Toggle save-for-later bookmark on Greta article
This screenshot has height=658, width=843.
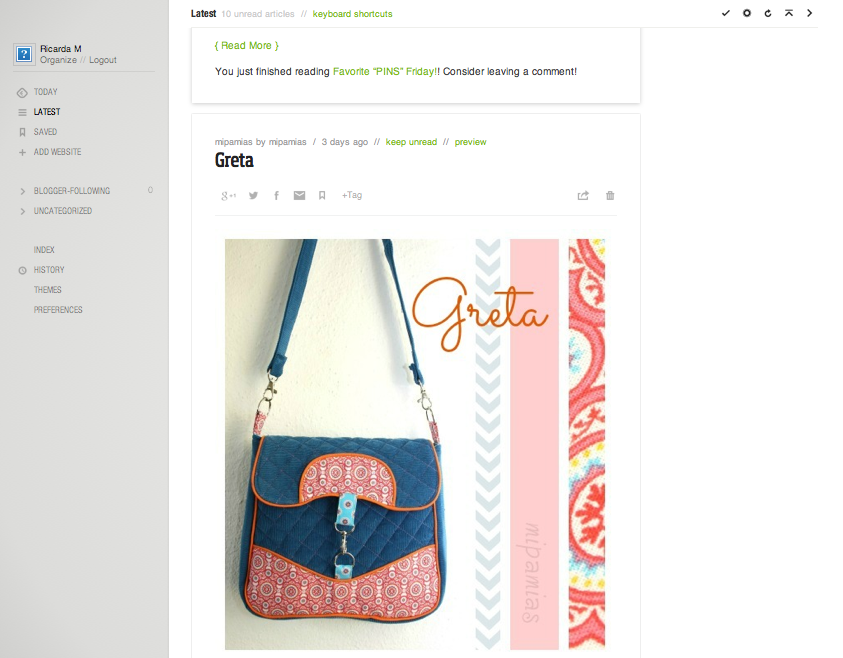point(322,196)
